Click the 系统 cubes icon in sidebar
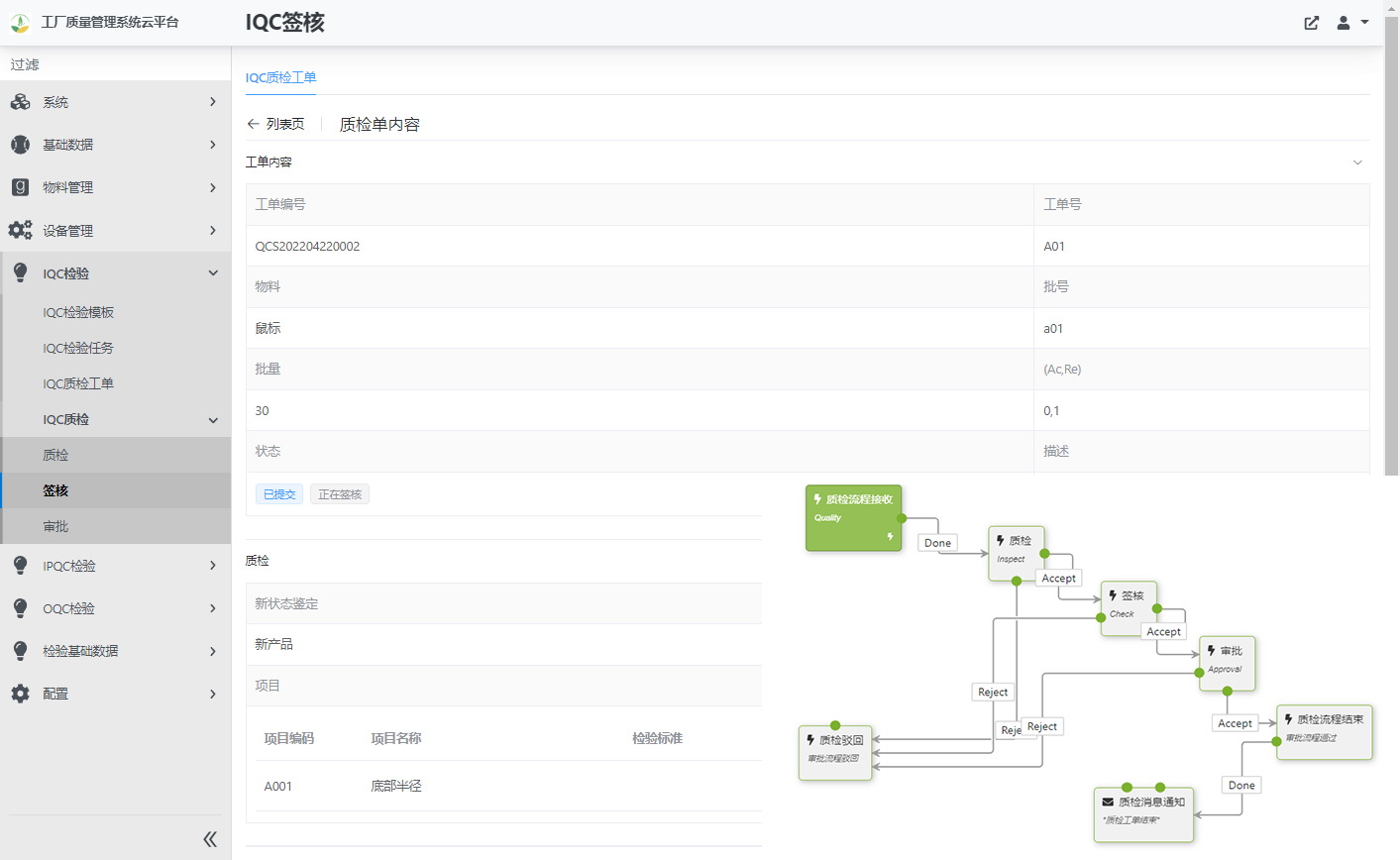This screenshot has height=860, width=1400. point(20,102)
